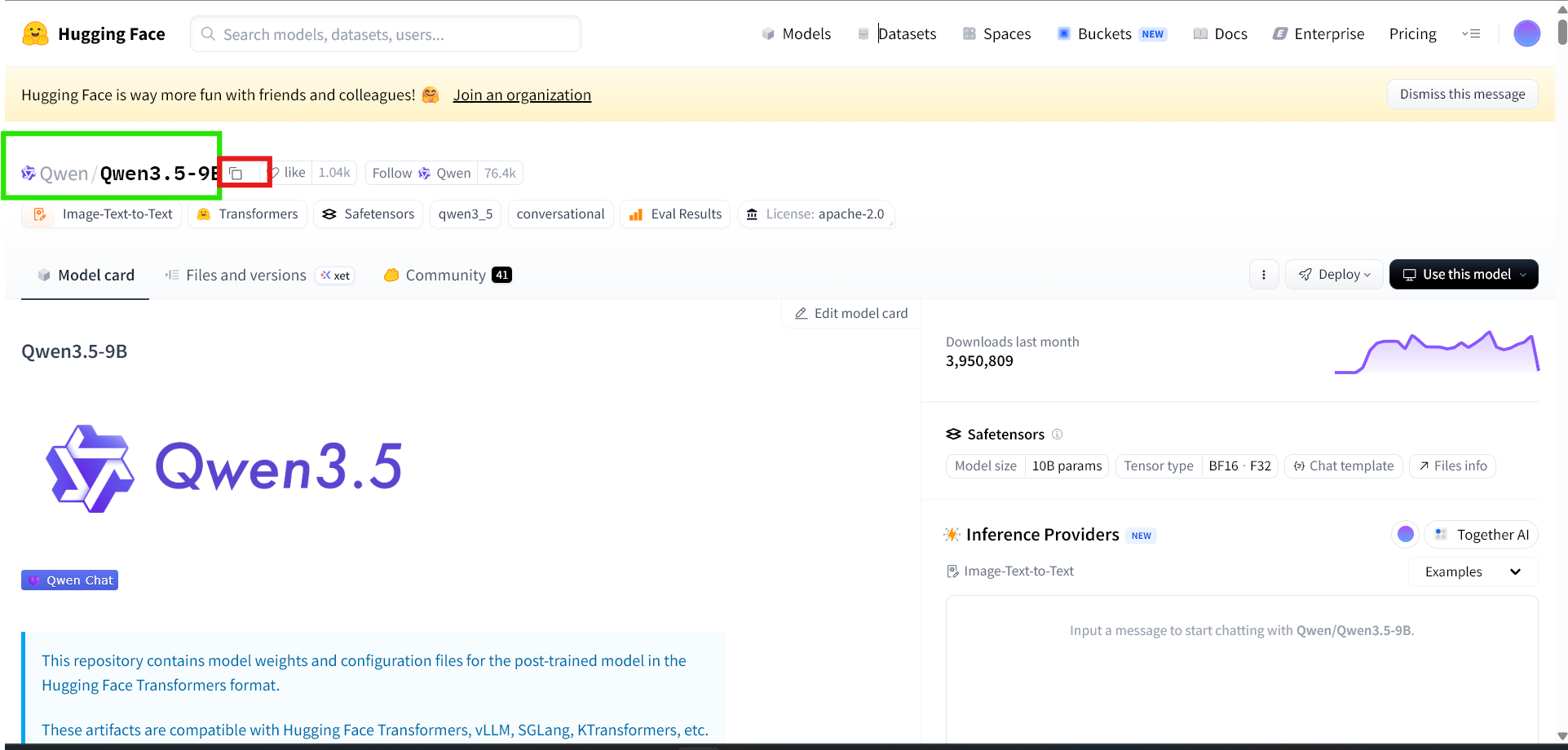Open the Community tab
Viewport: 1568px width, 750px height.
(445, 276)
